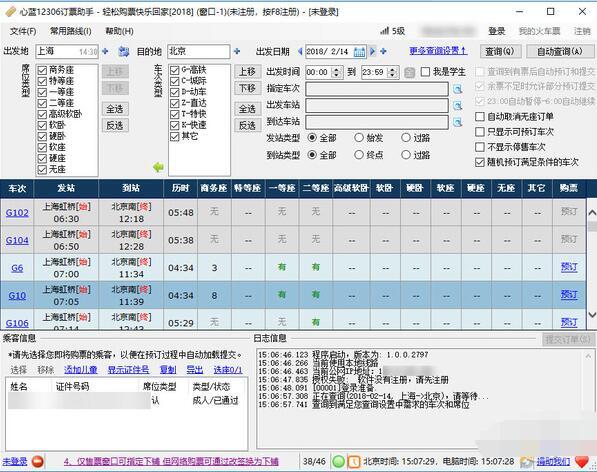The image size is (597, 472).
Task: Swap departure and destination stations icon
Action: point(124,51)
